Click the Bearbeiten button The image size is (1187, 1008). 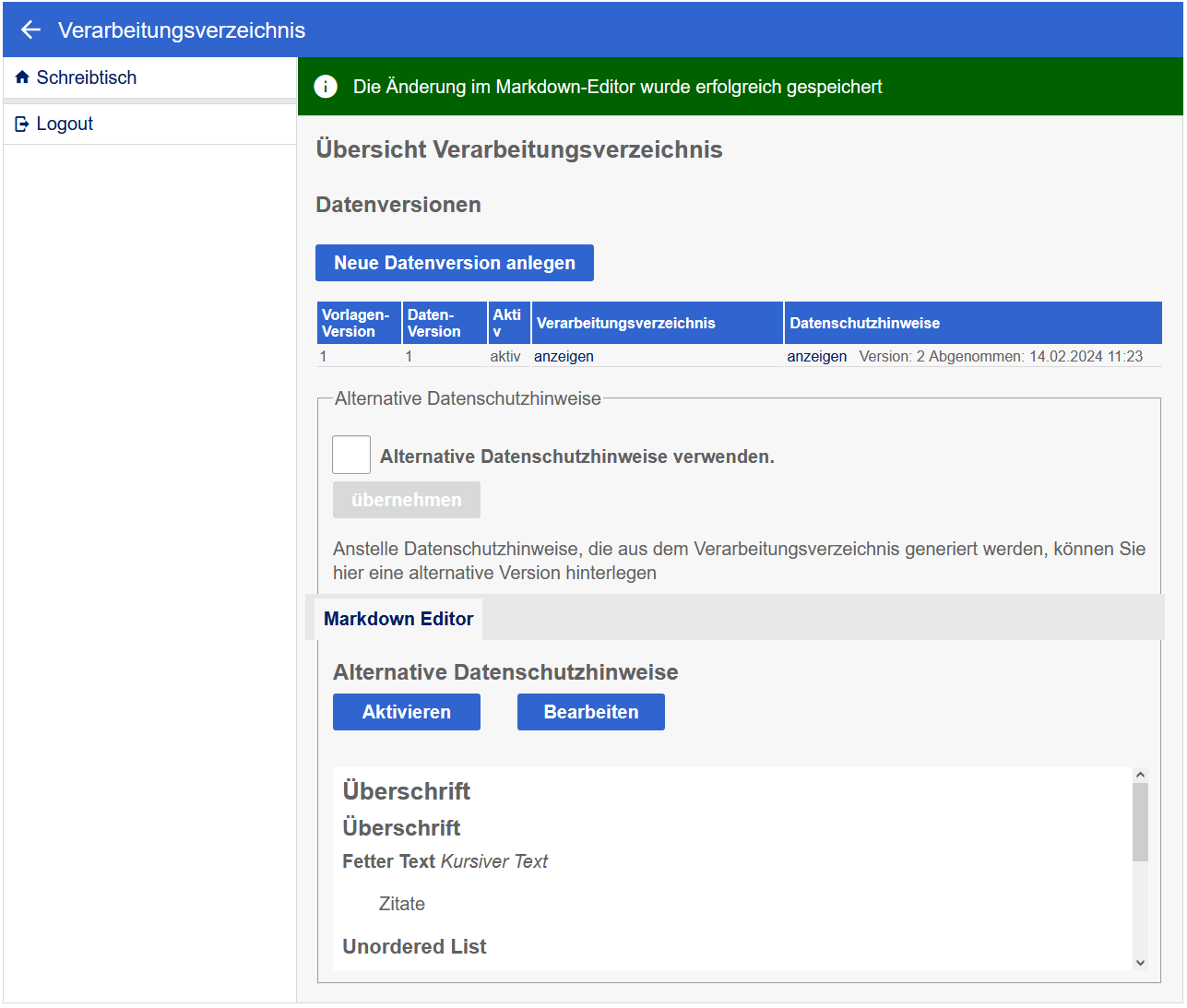coord(590,712)
